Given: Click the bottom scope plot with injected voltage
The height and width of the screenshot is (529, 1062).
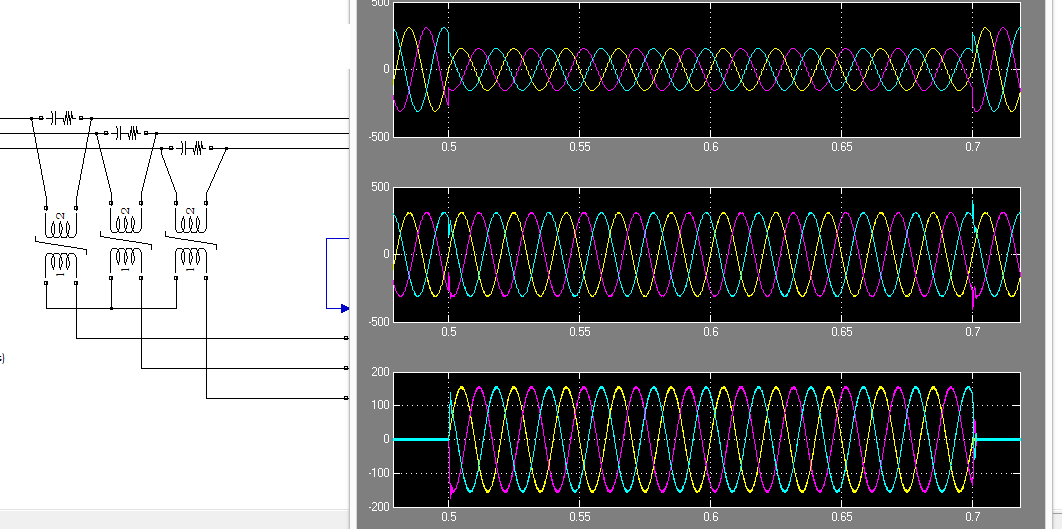Looking at the screenshot, I should point(706,439).
